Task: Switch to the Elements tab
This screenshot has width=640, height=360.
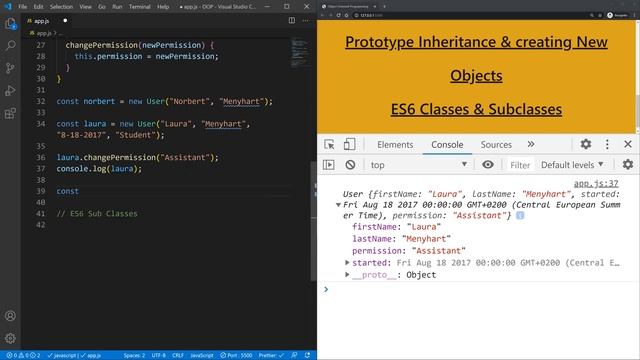Action: pos(395,144)
